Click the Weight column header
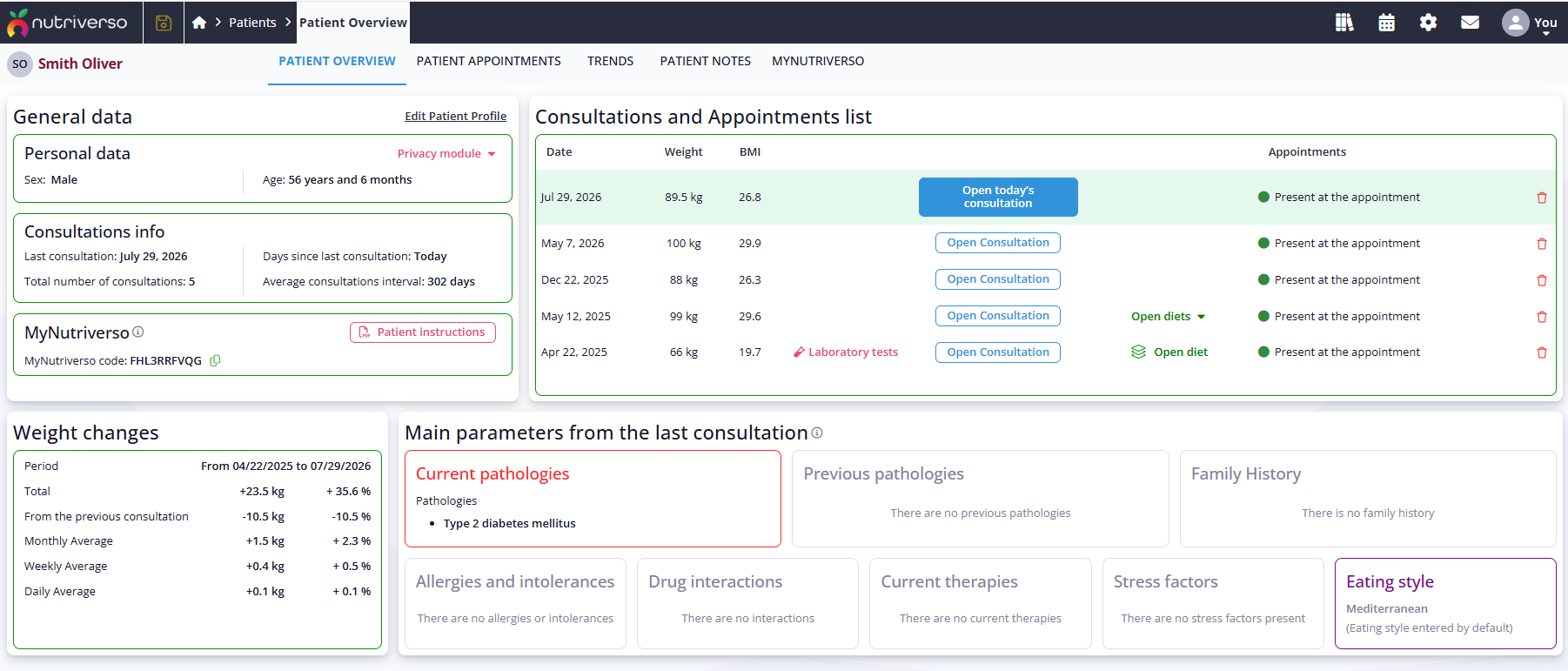The height and width of the screenshot is (671, 1568). point(683,151)
